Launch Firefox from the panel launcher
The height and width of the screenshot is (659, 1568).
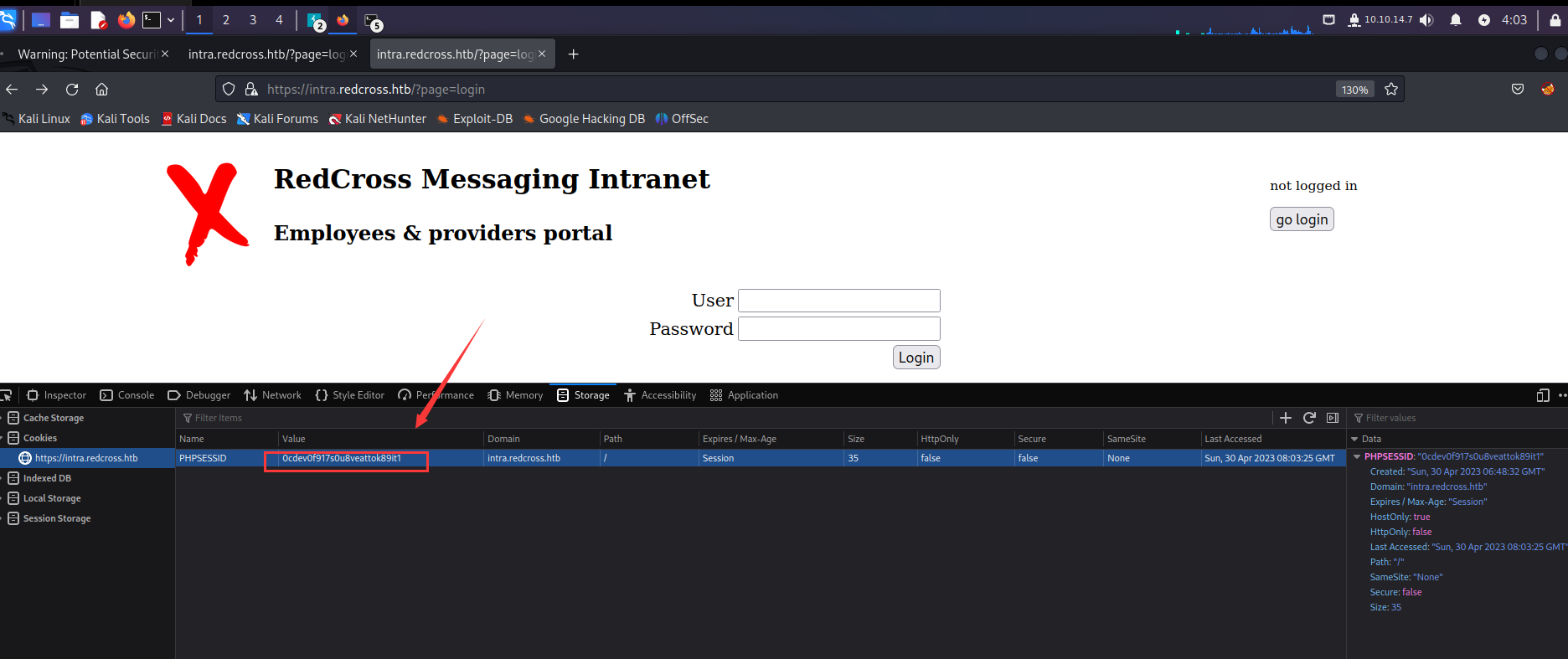[126, 20]
